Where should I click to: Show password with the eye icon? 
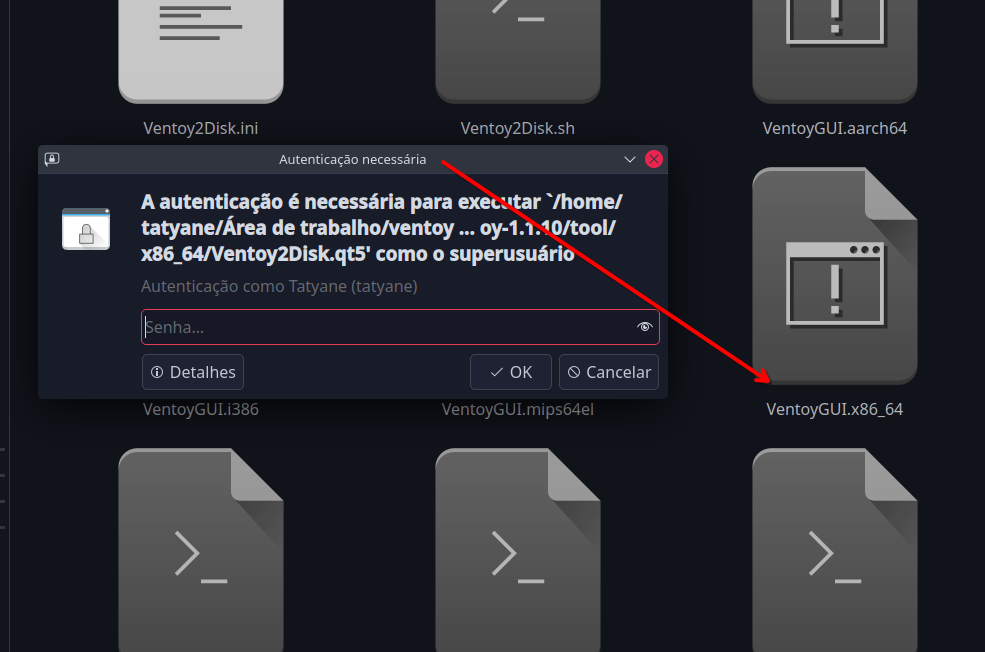coord(644,327)
